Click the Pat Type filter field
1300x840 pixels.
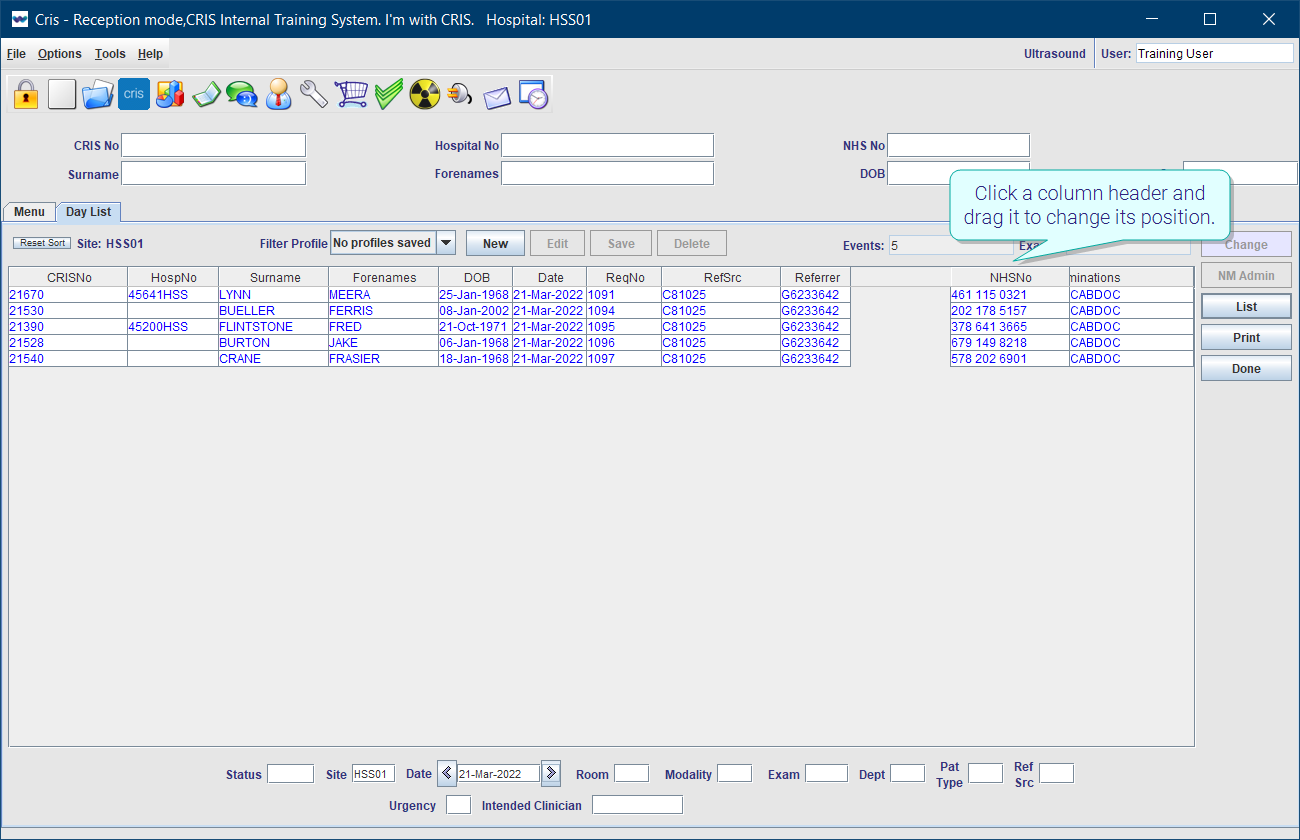coord(985,774)
